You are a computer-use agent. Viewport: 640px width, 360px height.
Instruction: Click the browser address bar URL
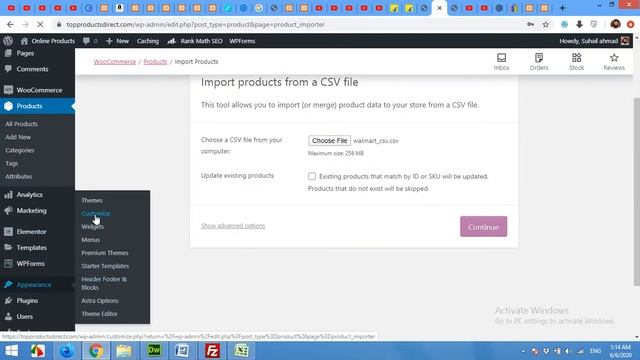196,24
